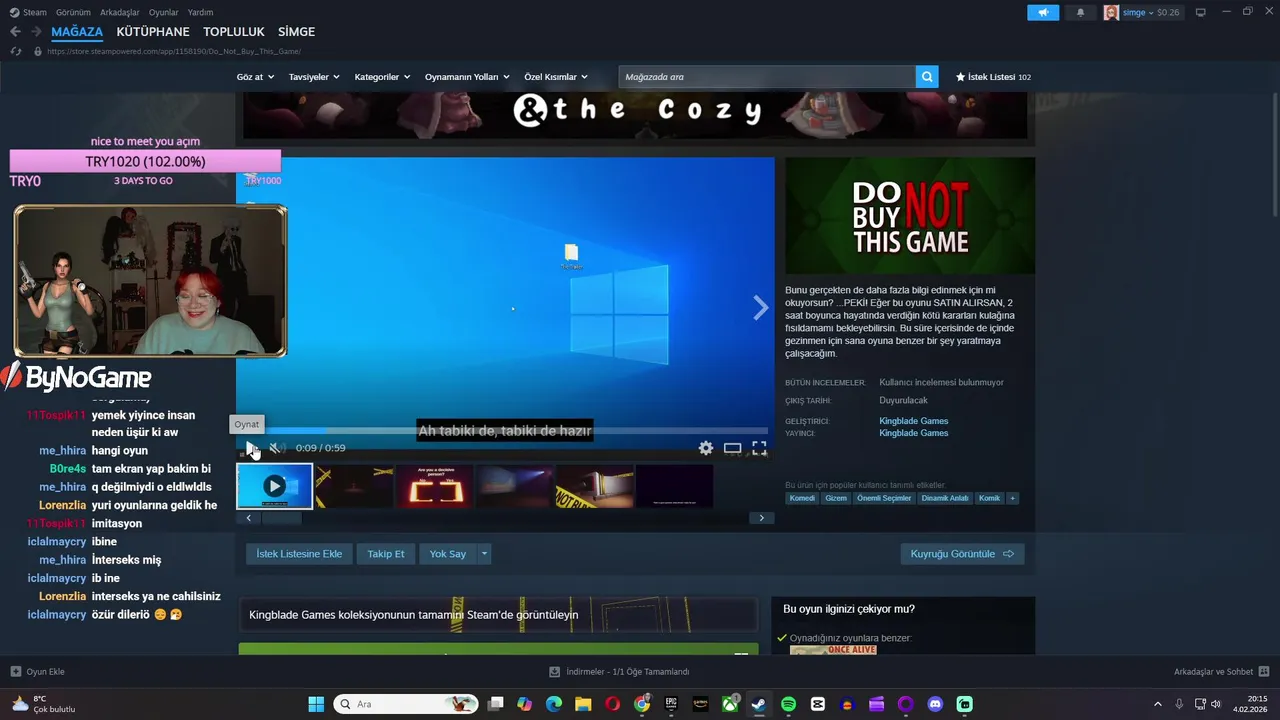Viewport: 1280px width, 720px height.
Task: Expand Oynamanın Yolları dropdown
Action: [467, 77]
